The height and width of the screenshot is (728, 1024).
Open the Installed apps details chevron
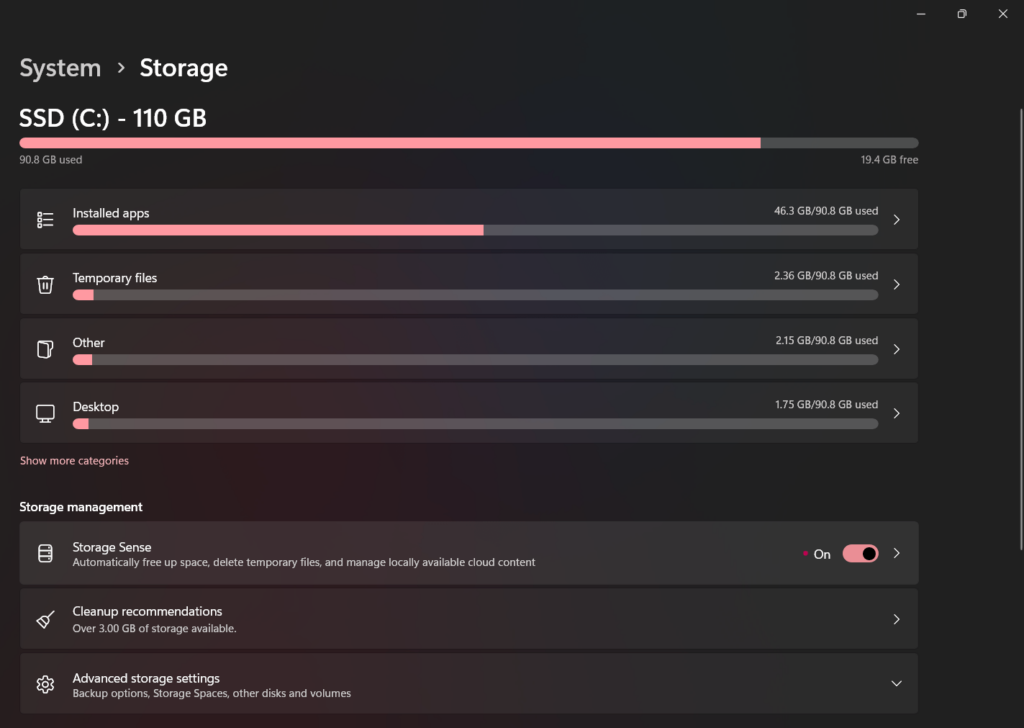(896, 219)
